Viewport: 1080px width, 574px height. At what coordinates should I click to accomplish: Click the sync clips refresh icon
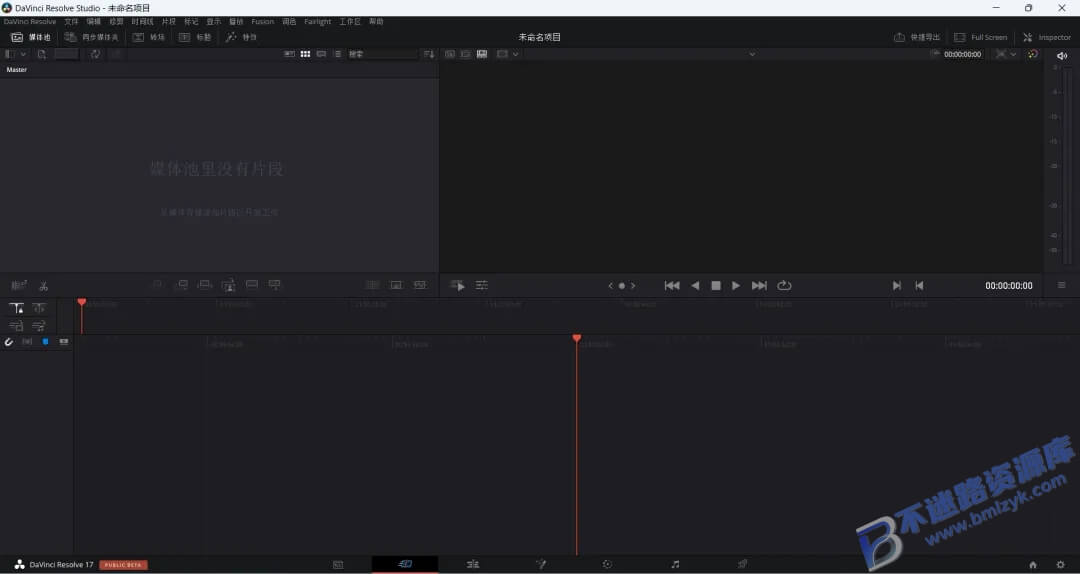95,54
